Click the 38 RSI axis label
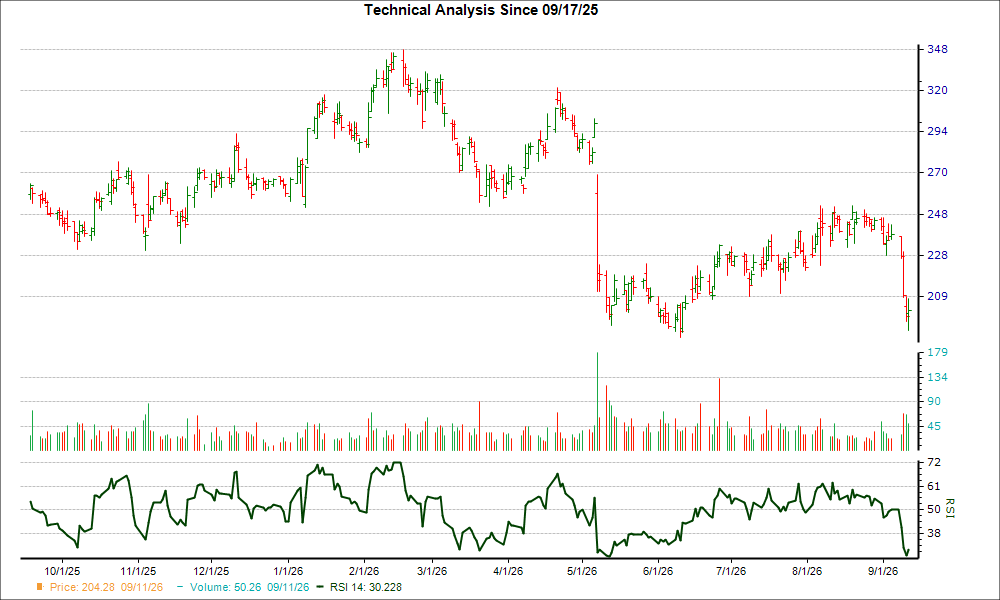1000x600 pixels. (x=934, y=533)
